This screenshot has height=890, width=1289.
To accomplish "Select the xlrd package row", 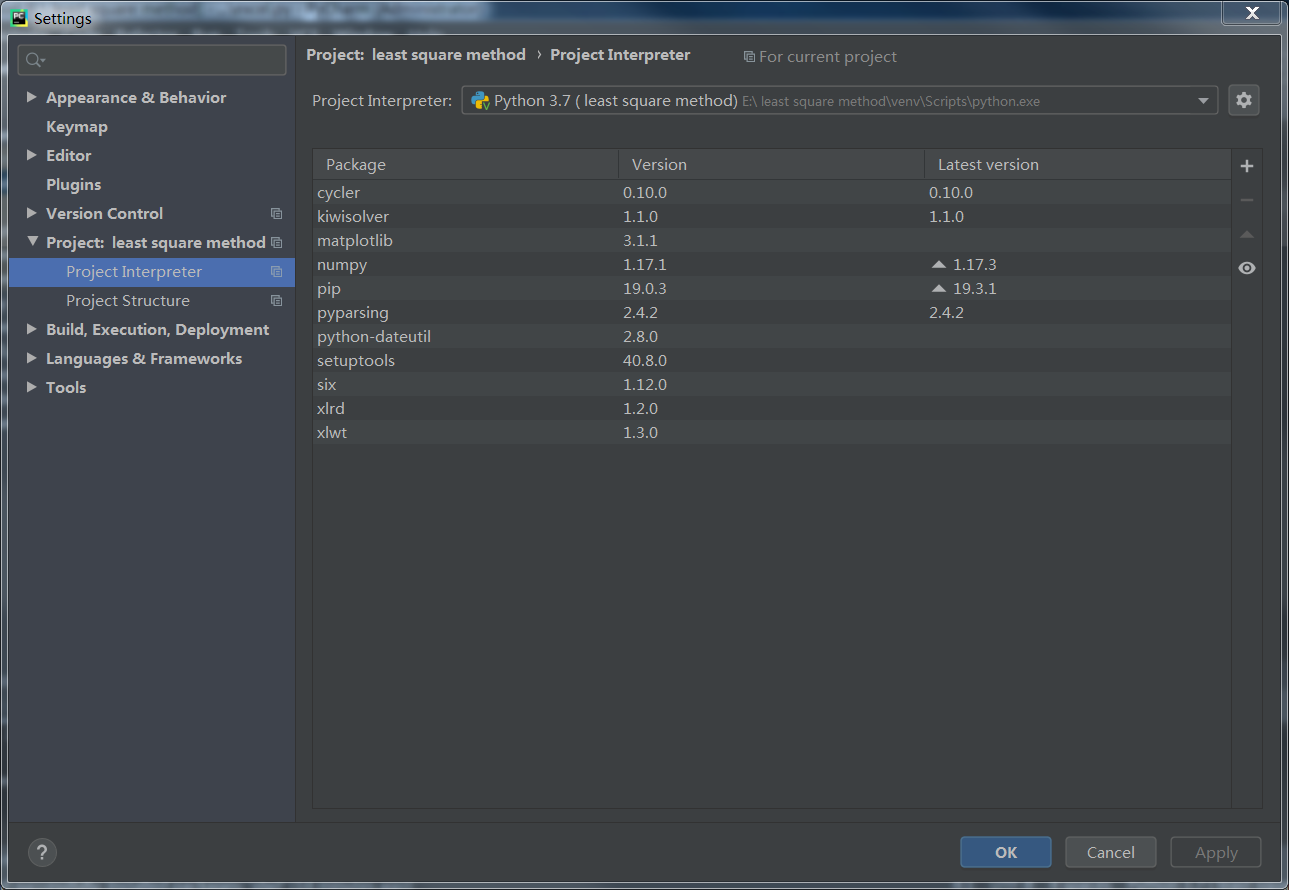I will tap(771, 408).
